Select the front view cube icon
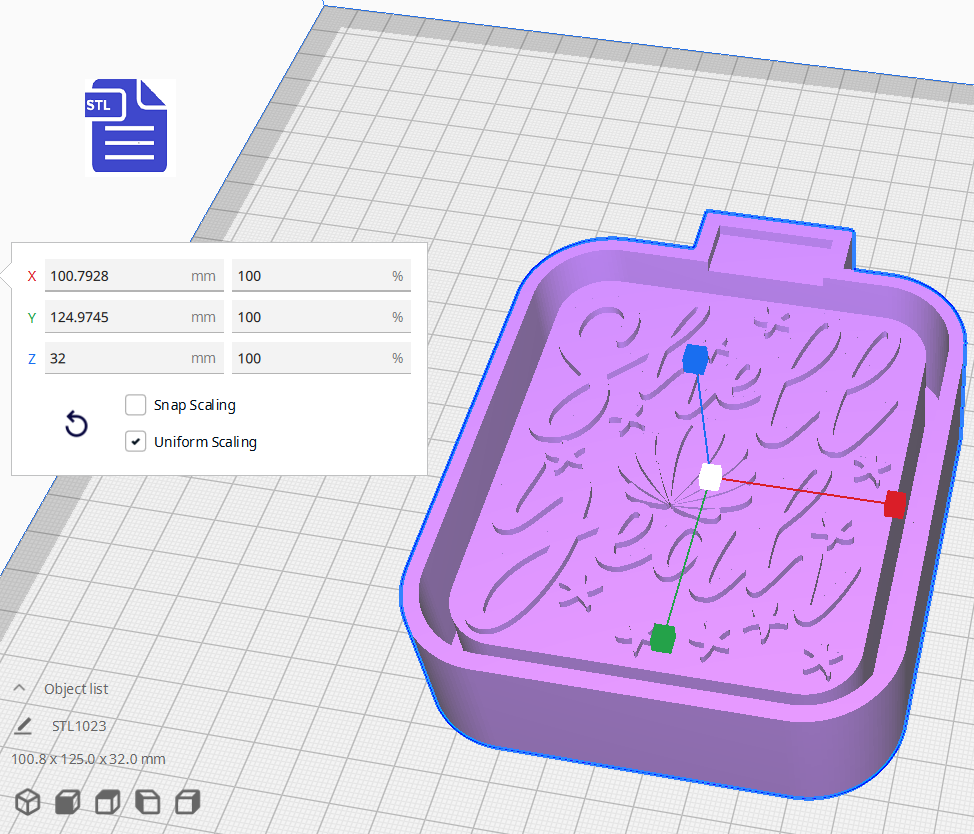974x834 pixels. click(x=66, y=801)
